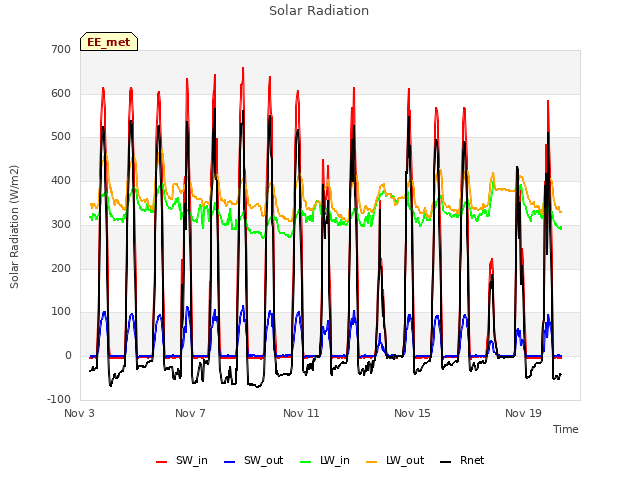Screen dimensions: 640x480
Task: Click the Nov 3 x-axis tick label
Action: [79, 413]
